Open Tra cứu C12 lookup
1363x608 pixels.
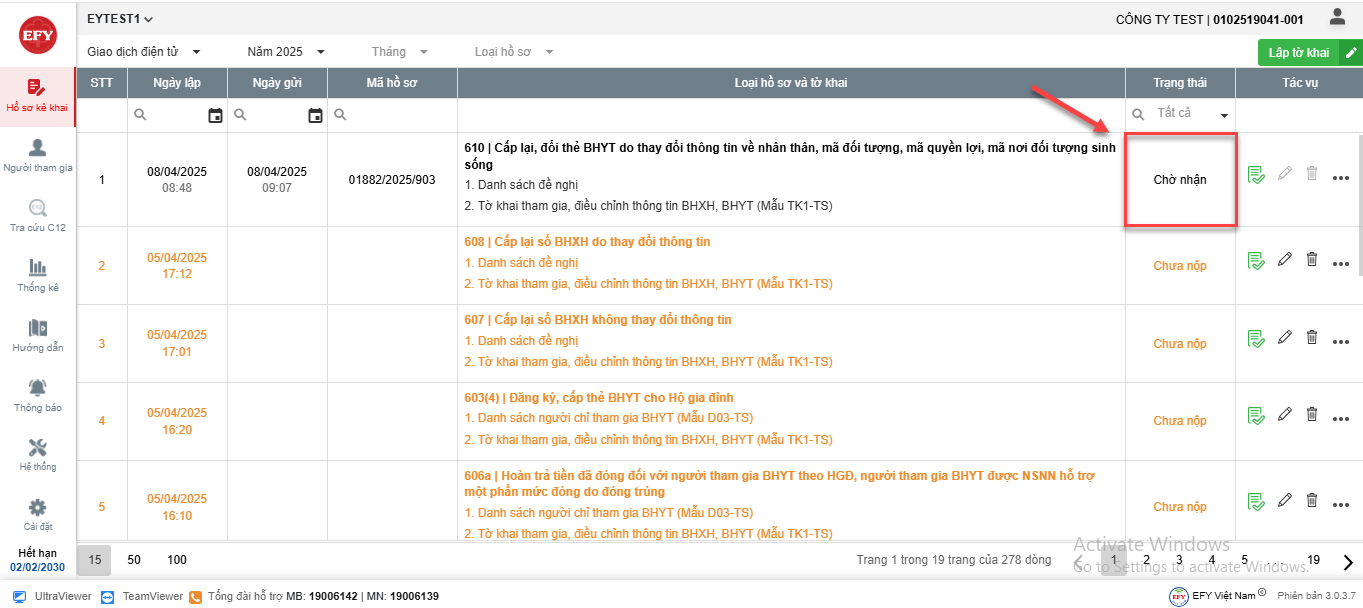(x=37, y=216)
